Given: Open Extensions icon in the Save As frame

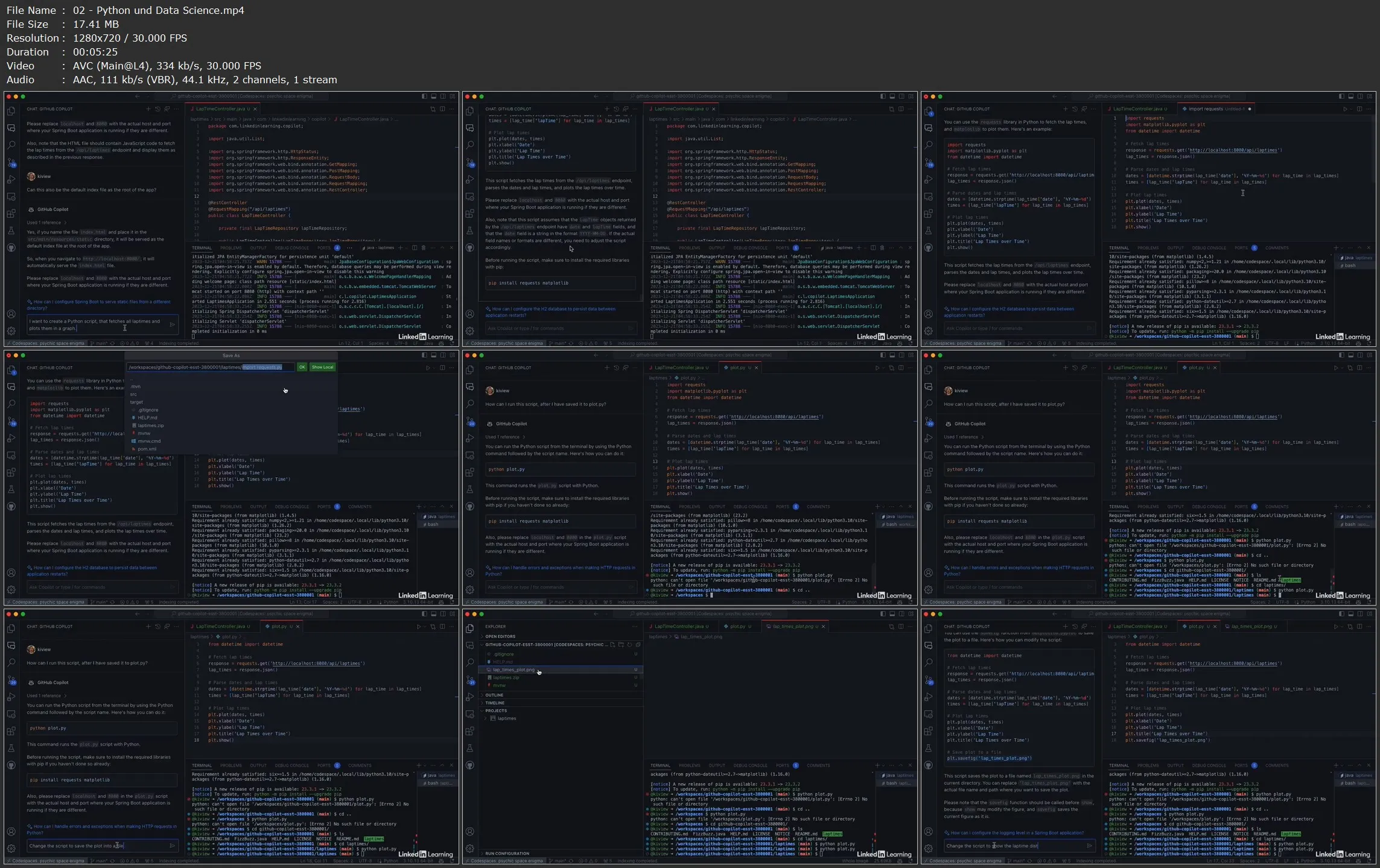Looking at the screenshot, I should pos(11,472).
